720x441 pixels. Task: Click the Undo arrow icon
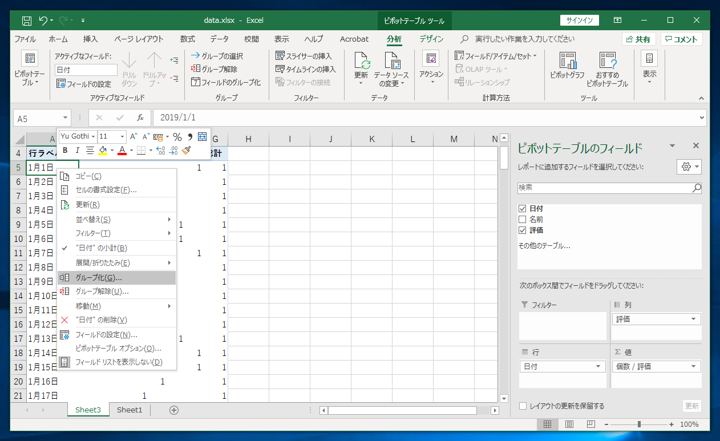pos(43,20)
